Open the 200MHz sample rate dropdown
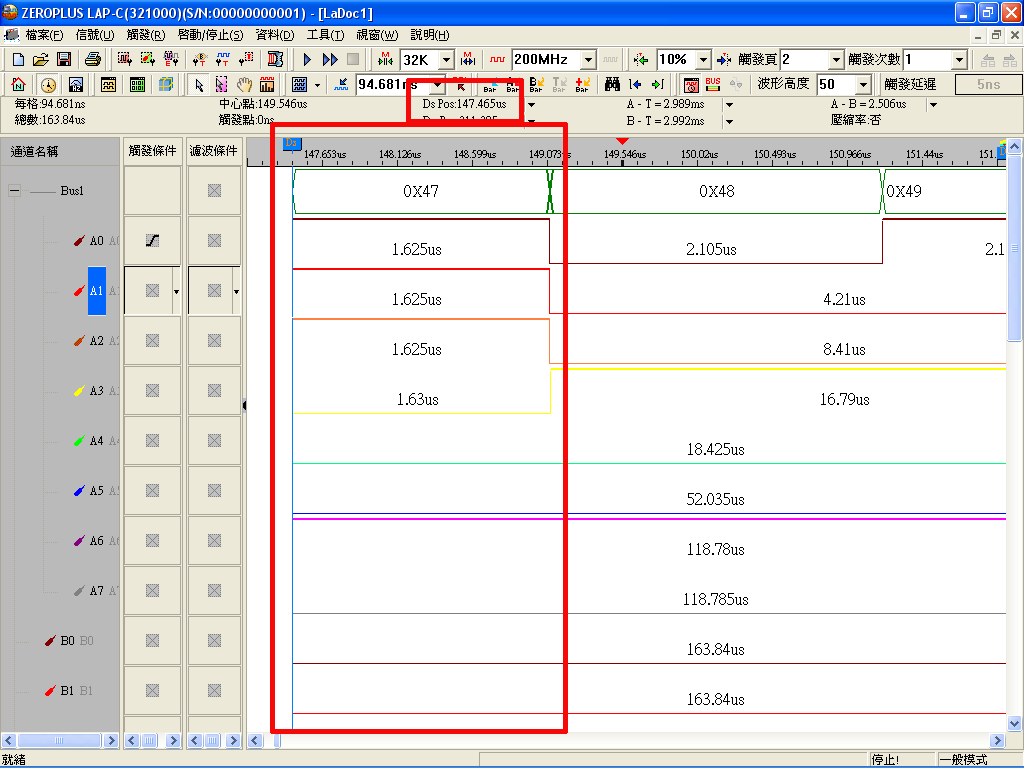Viewport: 1024px width, 768px height. point(588,60)
